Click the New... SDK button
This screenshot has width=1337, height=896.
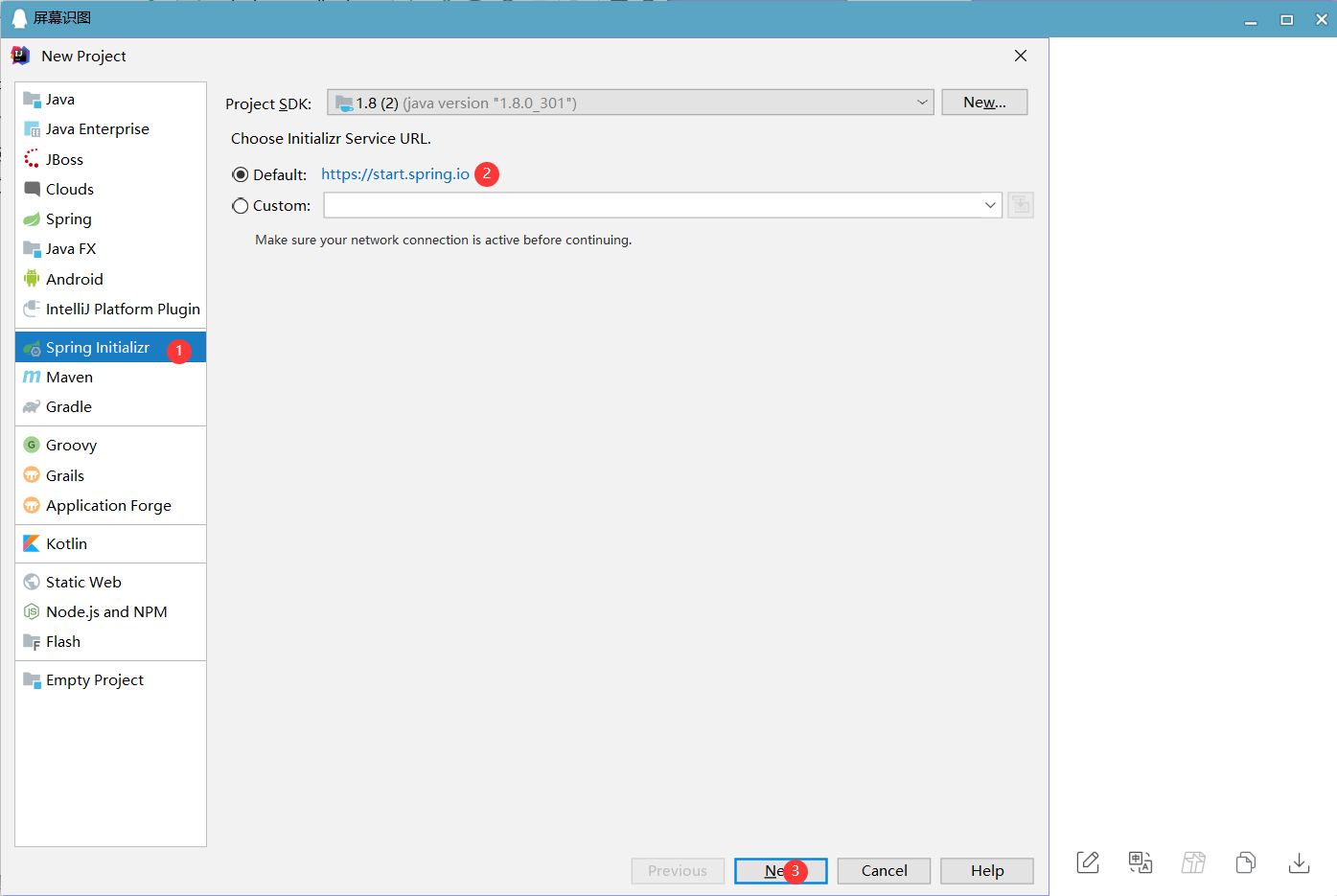(x=984, y=102)
